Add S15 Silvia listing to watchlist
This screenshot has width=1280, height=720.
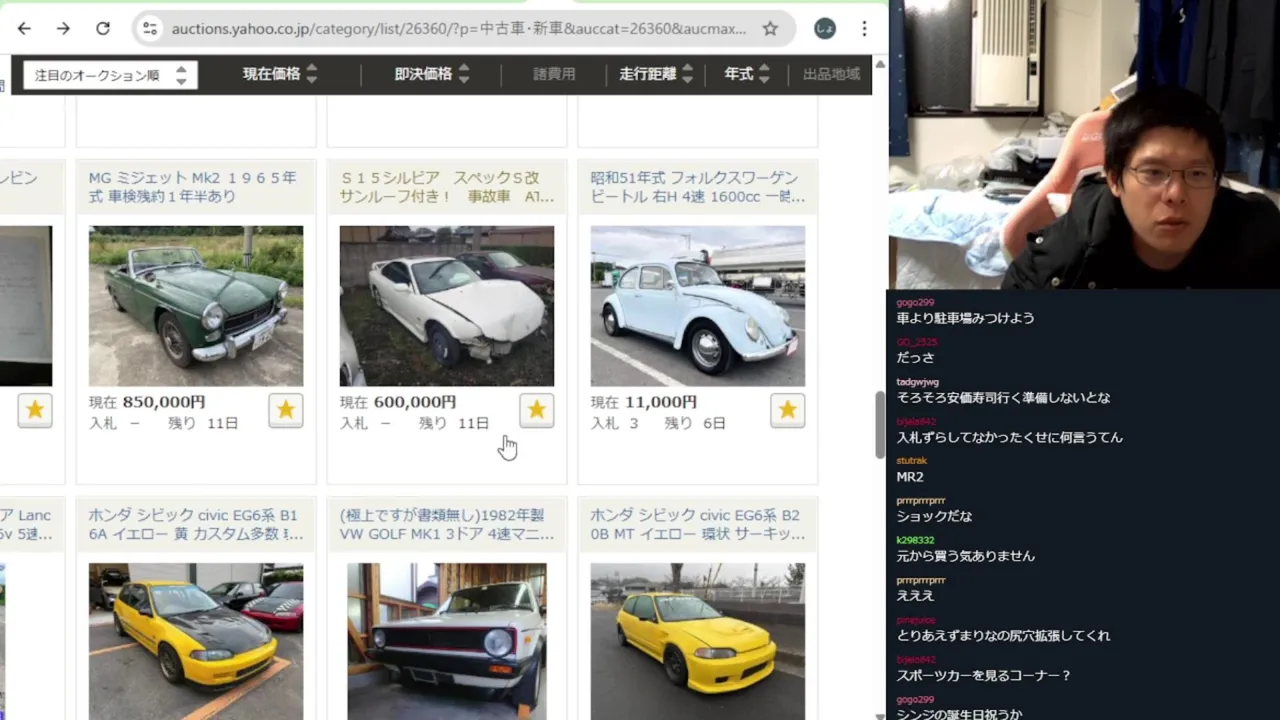[x=537, y=410]
